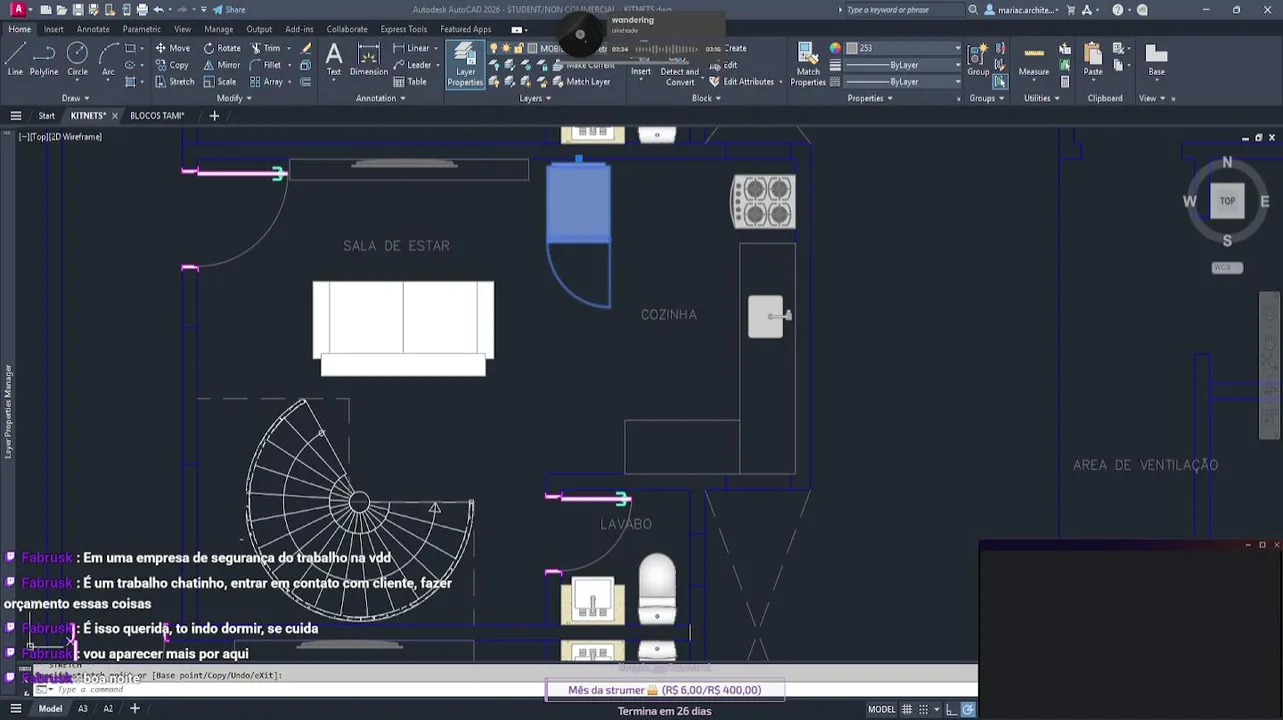Viewport: 1283px width, 720px height.
Task: Click the Trim tool
Action: pyautogui.click(x=265, y=48)
